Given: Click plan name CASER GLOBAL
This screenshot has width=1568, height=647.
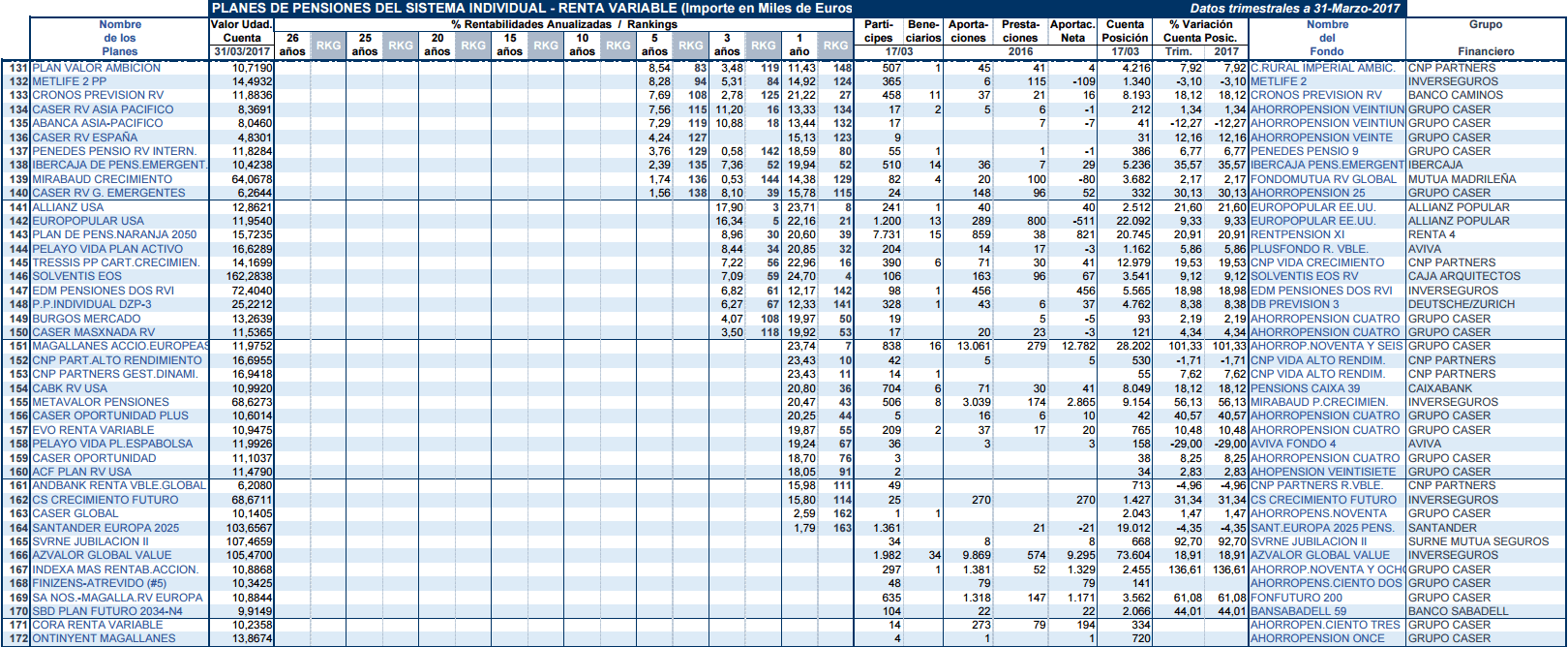Looking at the screenshot, I should 75,513.
